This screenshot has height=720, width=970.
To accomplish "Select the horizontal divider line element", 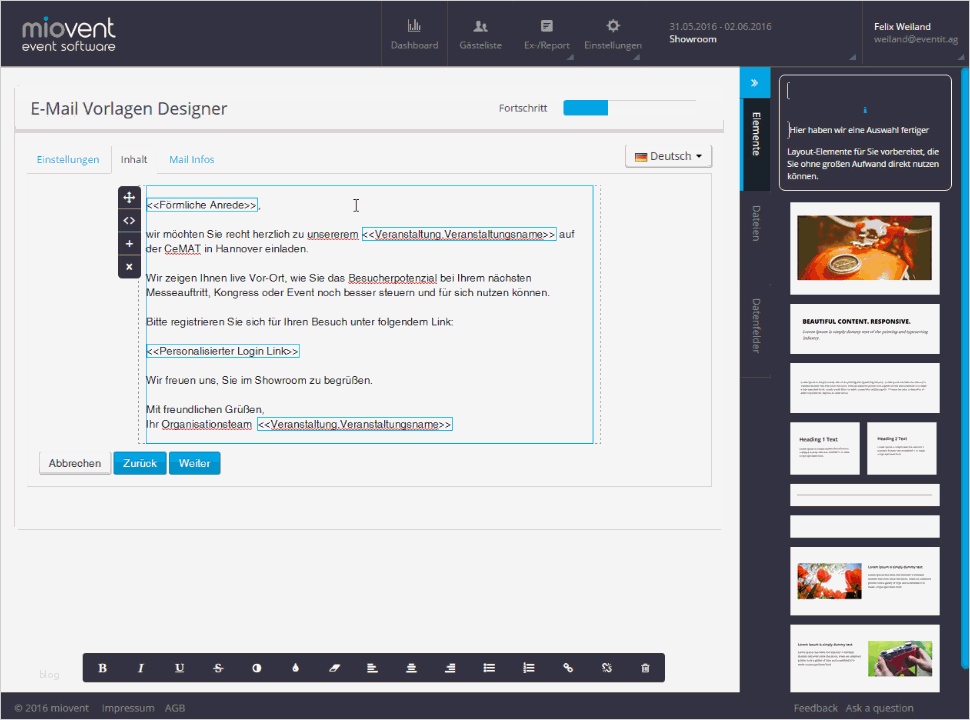I will pyautogui.click(x=864, y=495).
